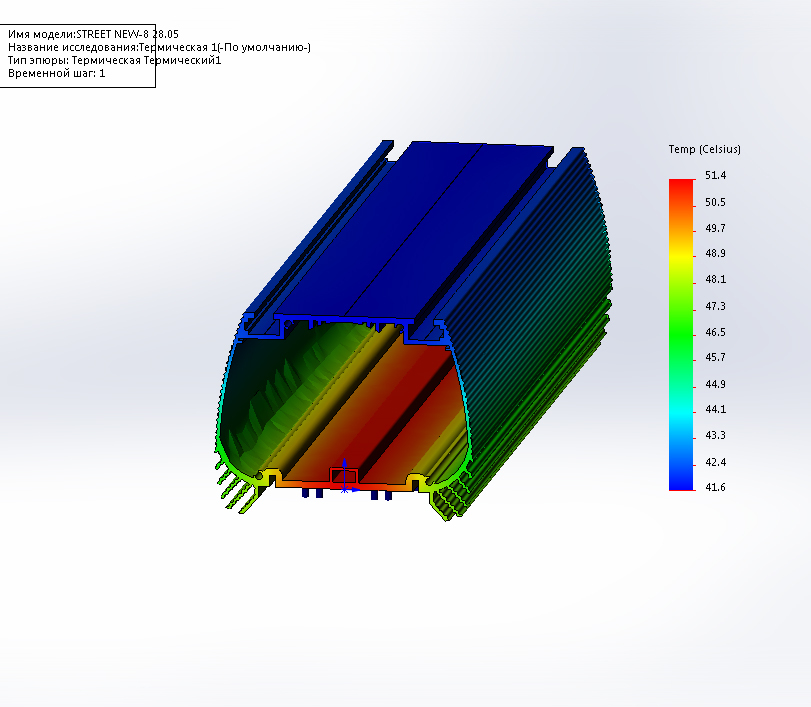Click the legend value 44.1

pos(715,410)
